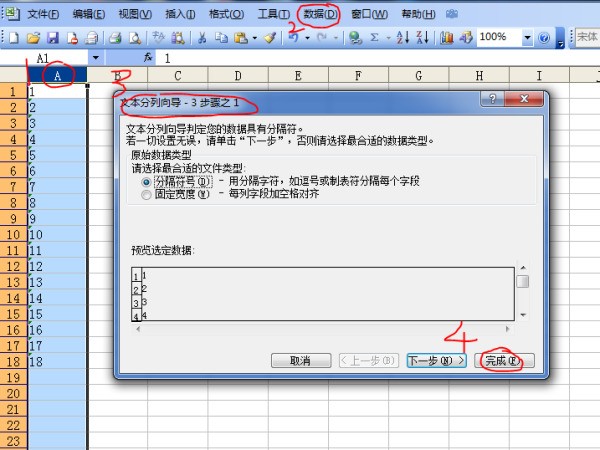The height and width of the screenshot is (450, 600).
Task: Click the Permission icon in the toolbar
Action: tap(72, 38)
